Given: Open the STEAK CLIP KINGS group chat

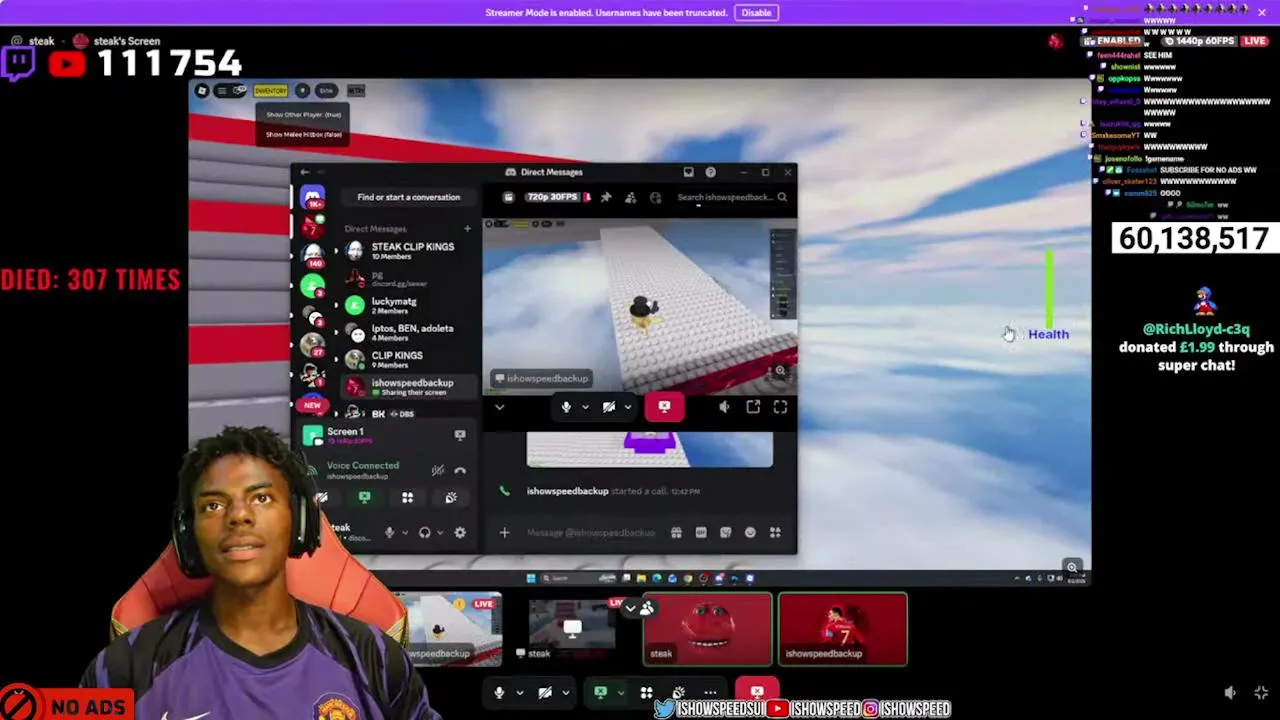Looking at the screenshot, I should [x=410, y=250].
